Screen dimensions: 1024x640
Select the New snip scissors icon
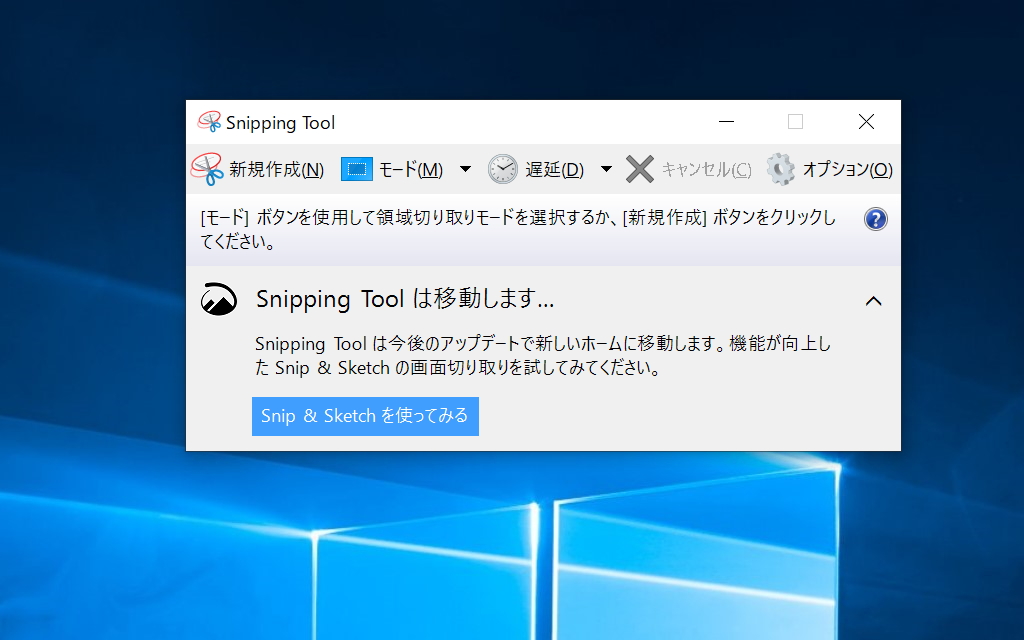[x=208, y=169]
